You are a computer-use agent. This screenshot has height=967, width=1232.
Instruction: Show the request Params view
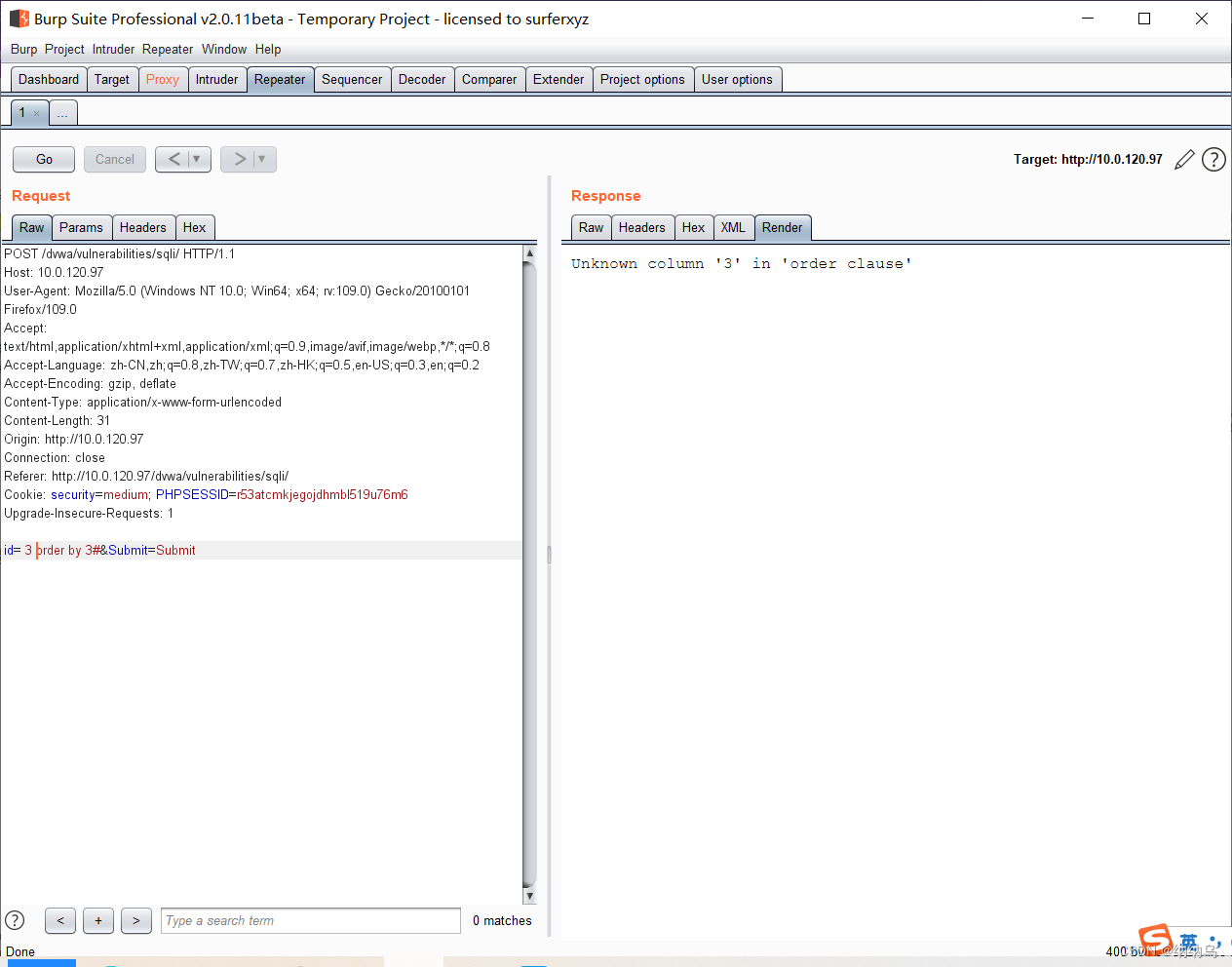point(81,228)
